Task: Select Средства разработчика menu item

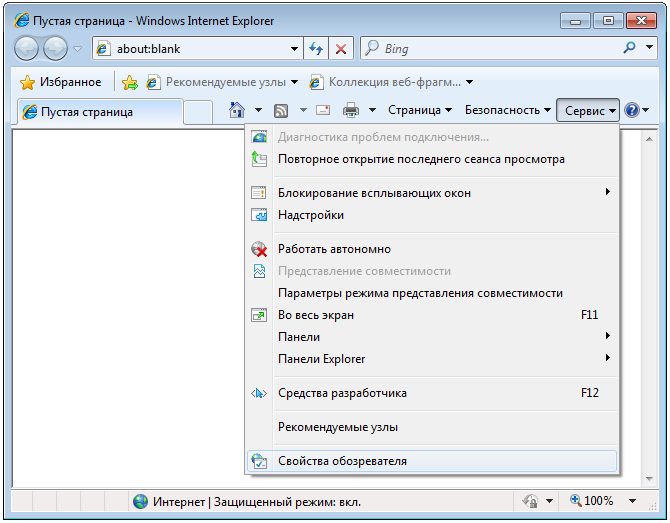Action: click(x=432, y=393)
